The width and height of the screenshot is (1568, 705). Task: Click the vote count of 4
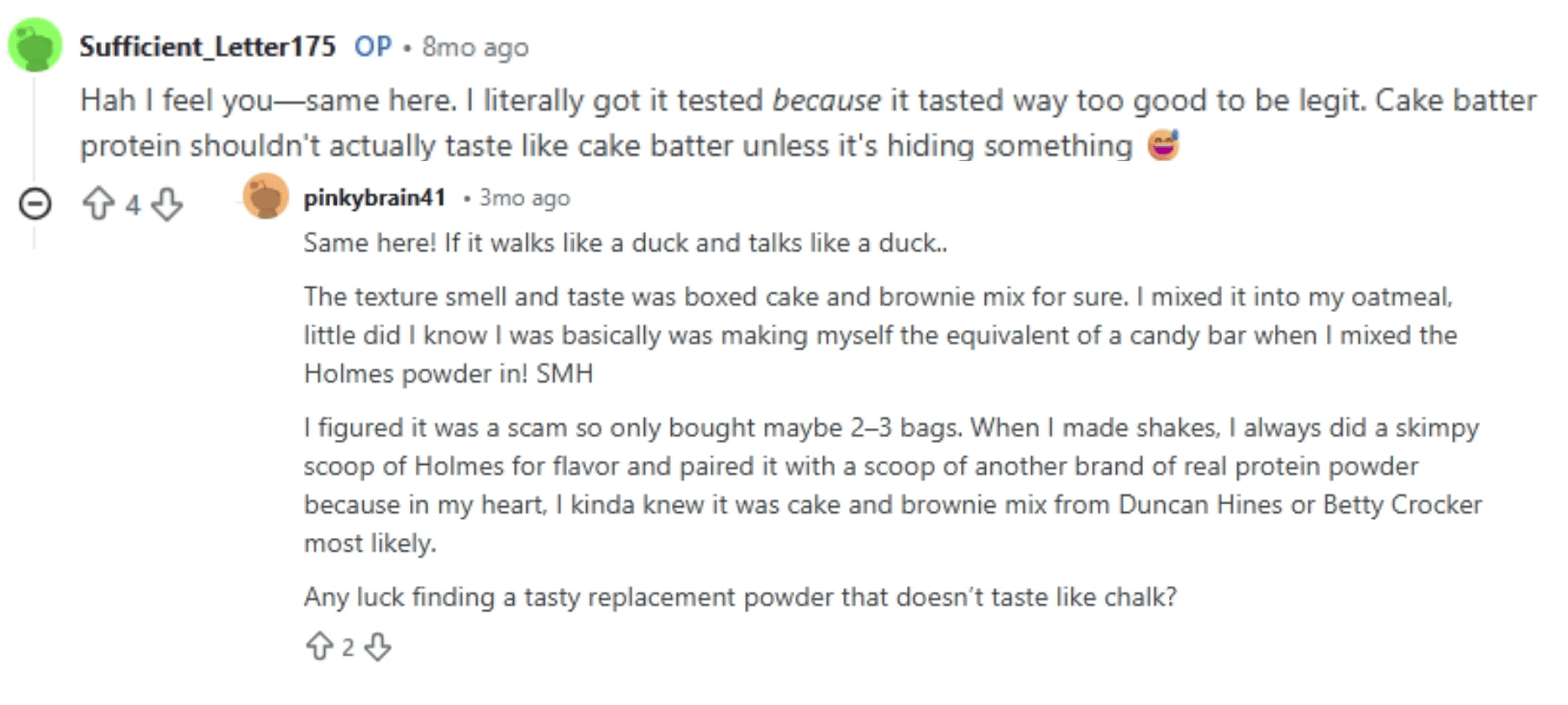[133, 205]
